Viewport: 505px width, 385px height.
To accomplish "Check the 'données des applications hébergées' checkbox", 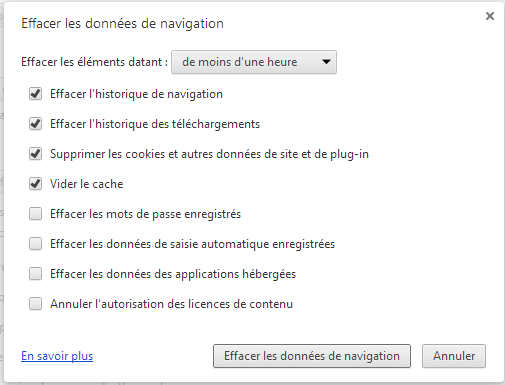I will coord(35,274).
